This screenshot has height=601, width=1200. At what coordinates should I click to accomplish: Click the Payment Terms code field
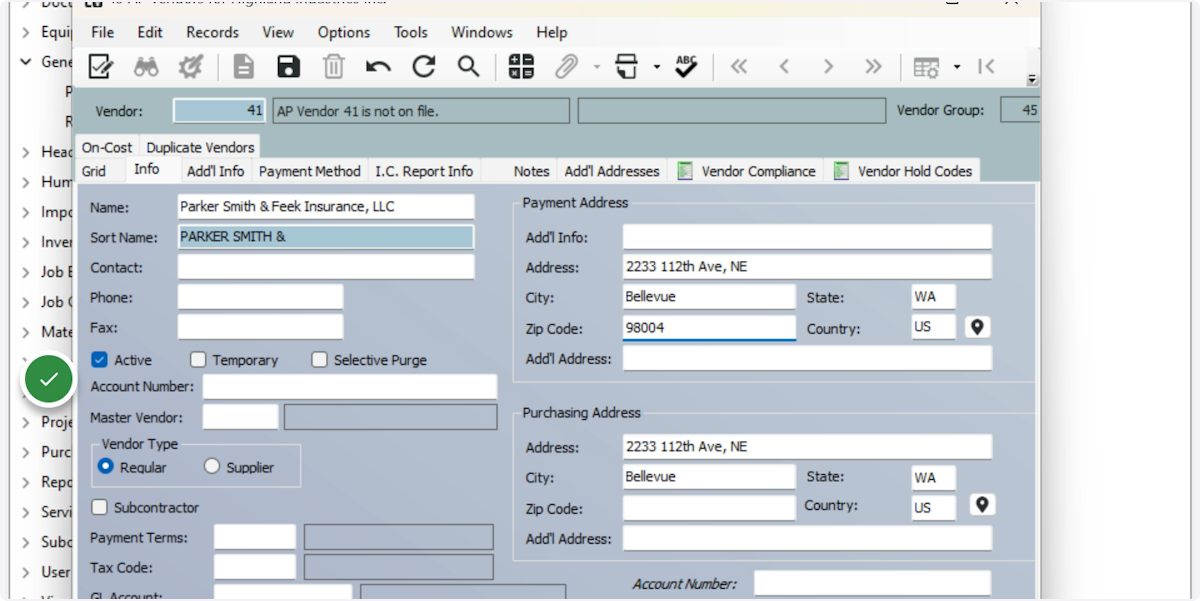[x=254, y=537]
